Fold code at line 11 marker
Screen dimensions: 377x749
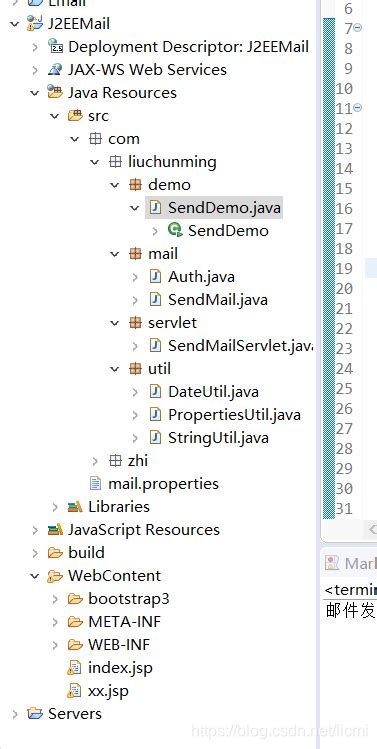pos(357,108)
